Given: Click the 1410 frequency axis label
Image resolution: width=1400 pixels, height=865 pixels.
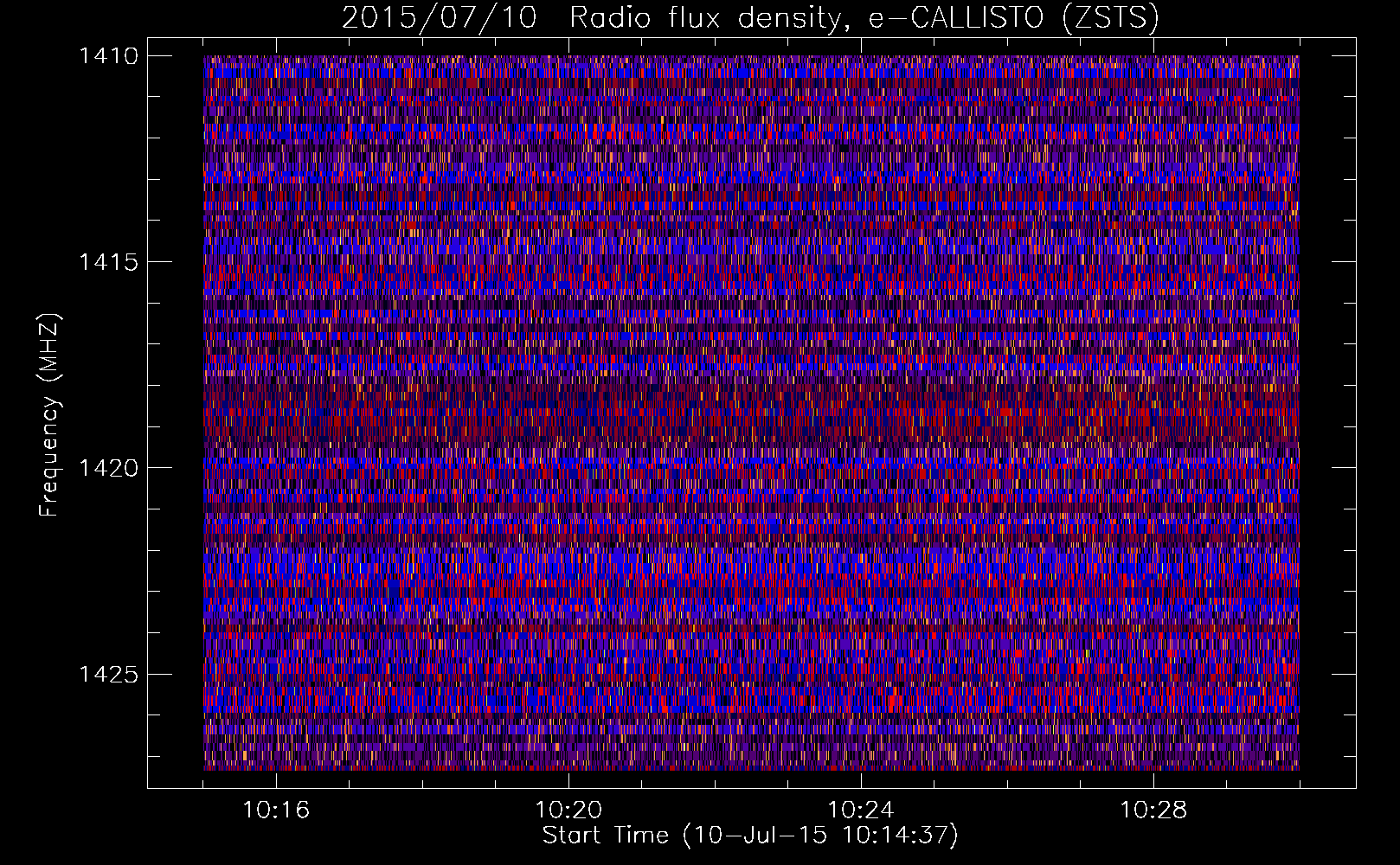Looking at the screenshot, I should click(108, 56).
